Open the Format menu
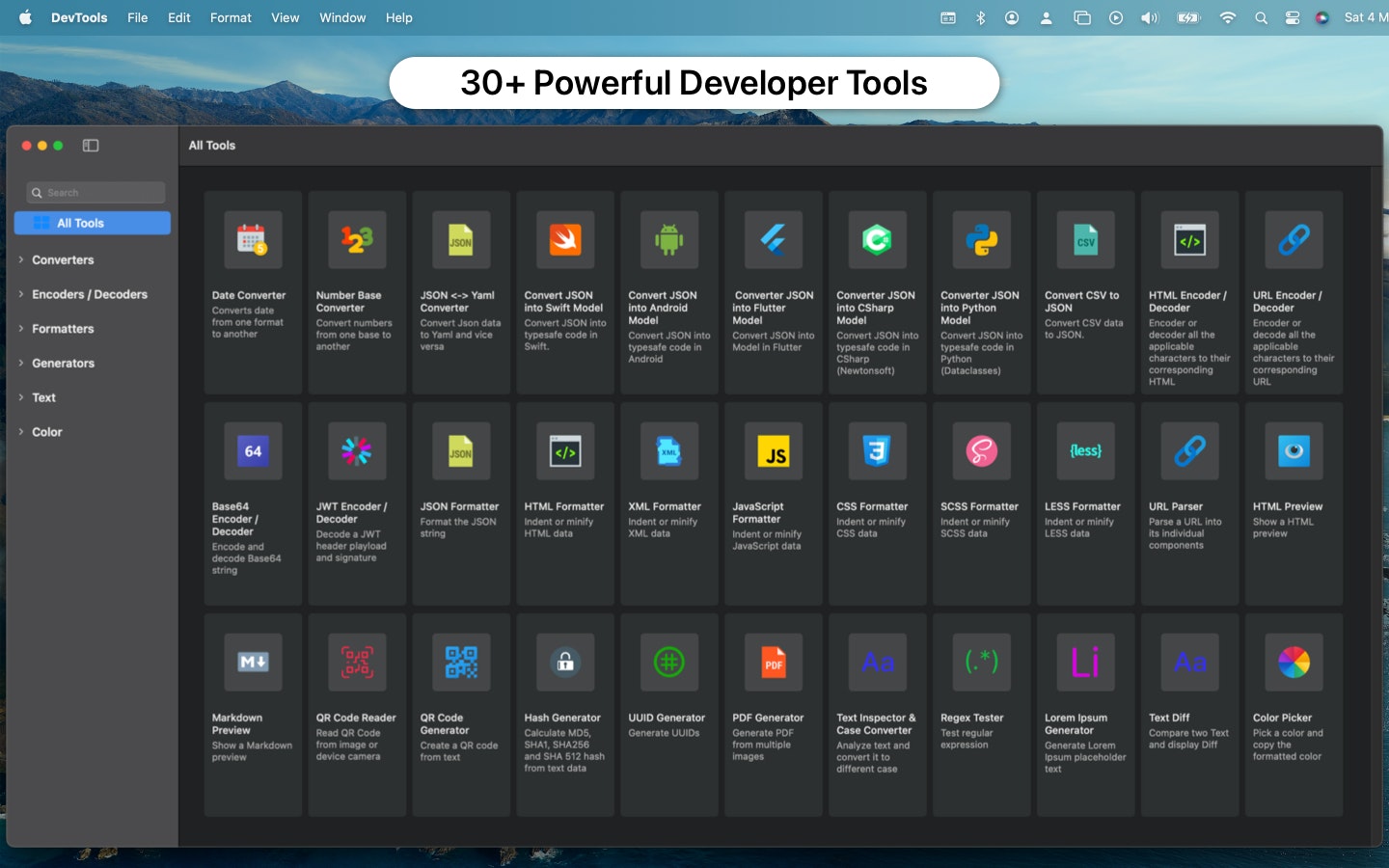 tap(231, 17)
